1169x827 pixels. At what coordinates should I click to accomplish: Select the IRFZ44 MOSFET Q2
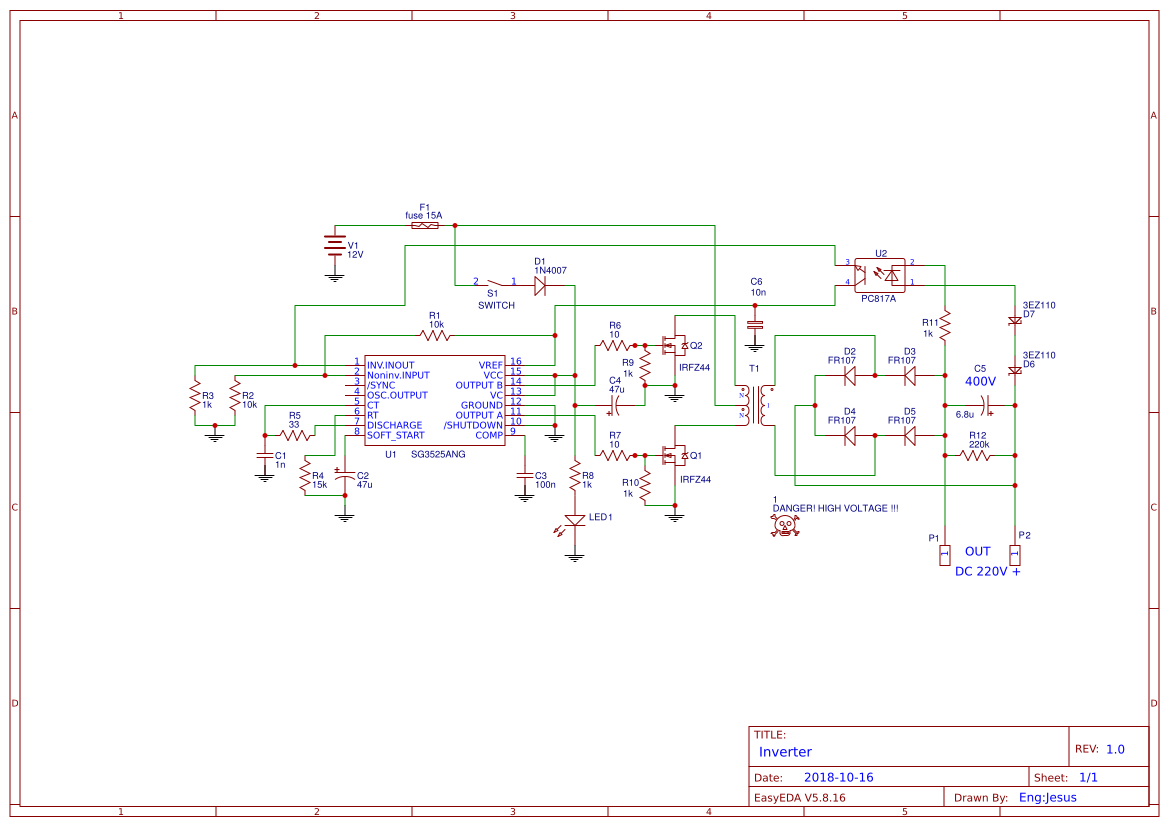[672, 347]
